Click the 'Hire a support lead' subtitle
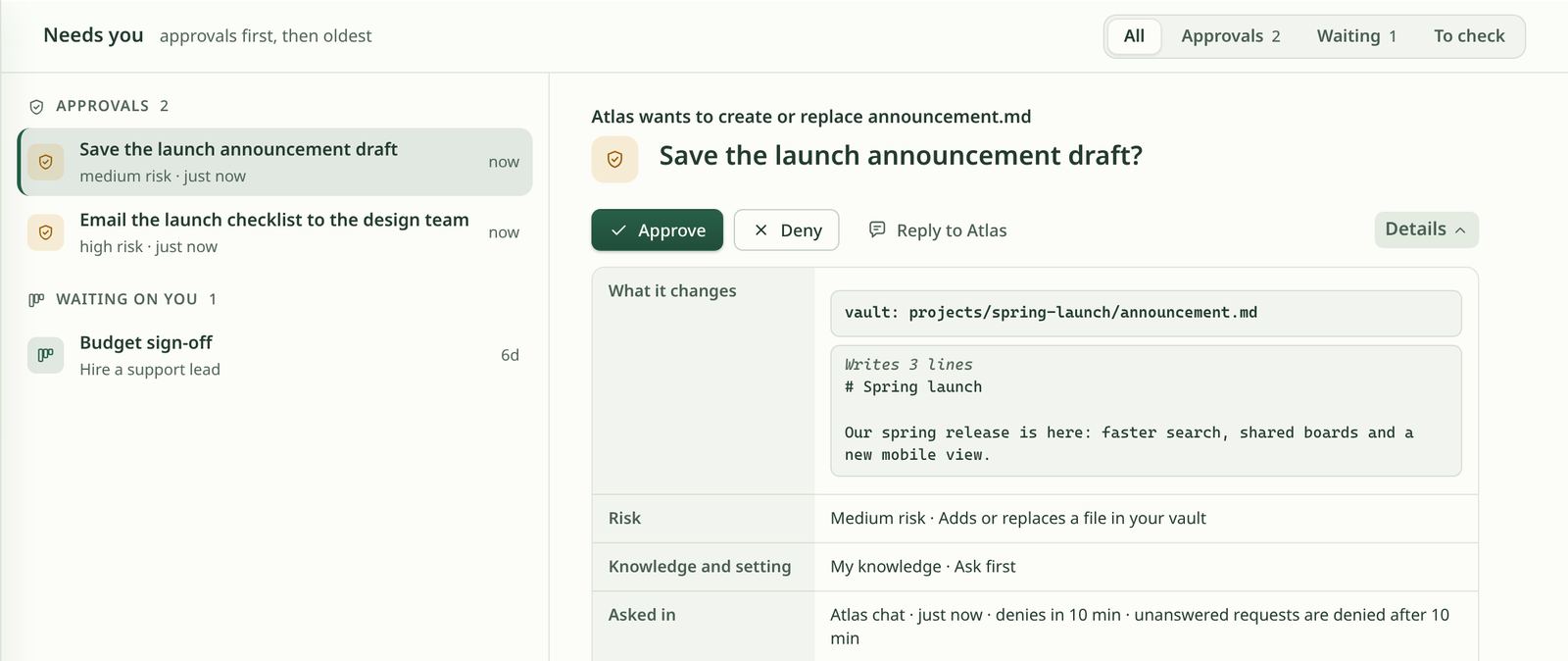The width and height of the screenshot is (1568, 661). tap(150, 370)
